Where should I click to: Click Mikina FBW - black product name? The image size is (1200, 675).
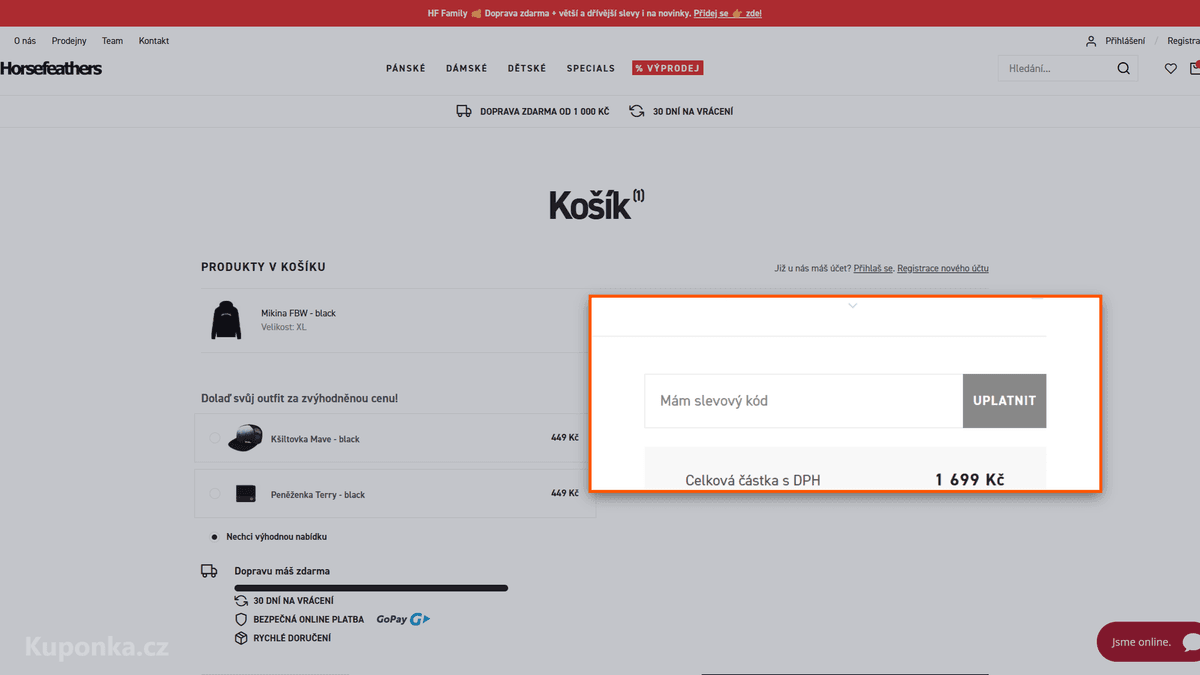pyautogui.click(x=298, y=313)
